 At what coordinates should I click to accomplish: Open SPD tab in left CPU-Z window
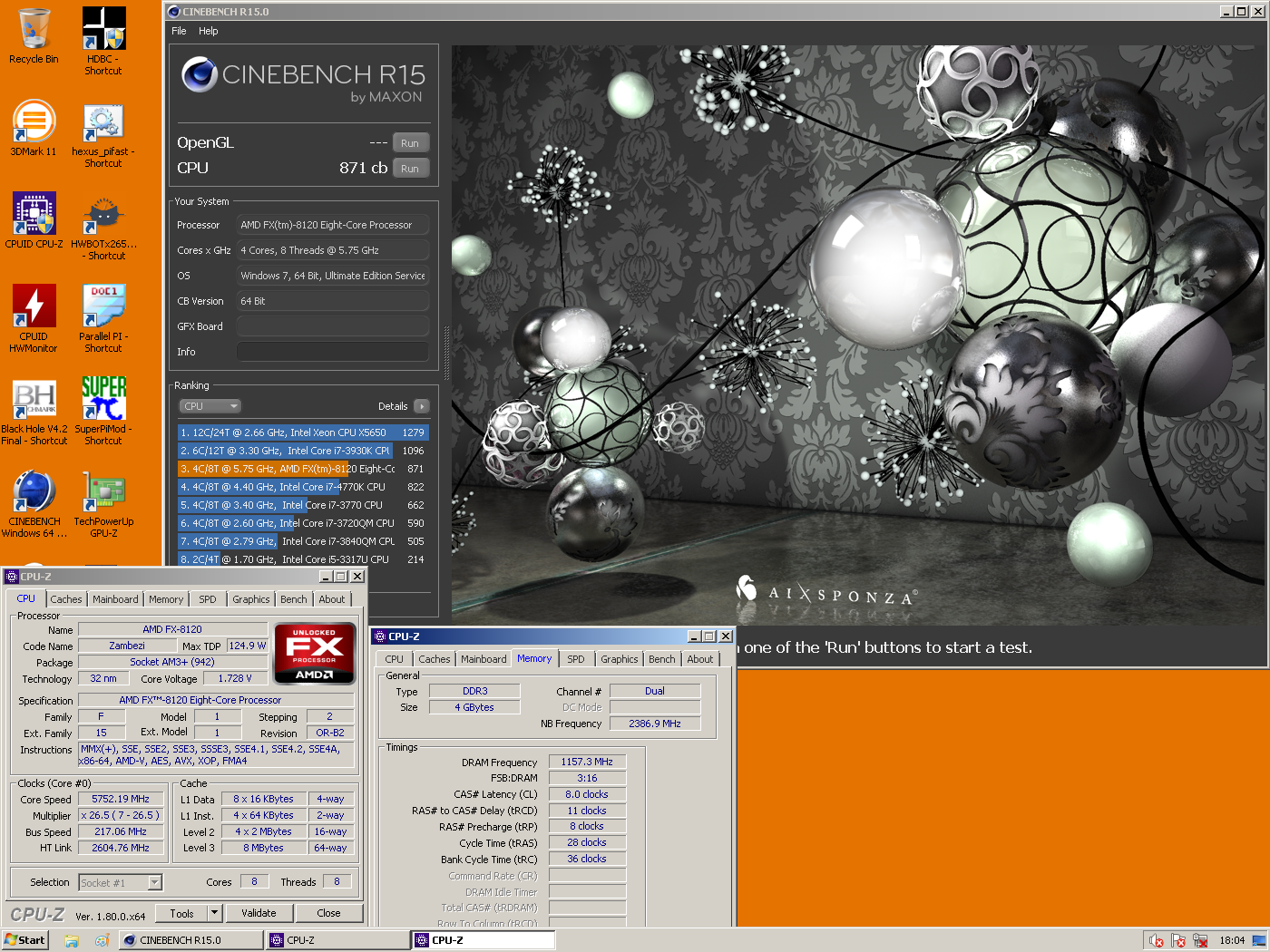[x=208, y=599]
